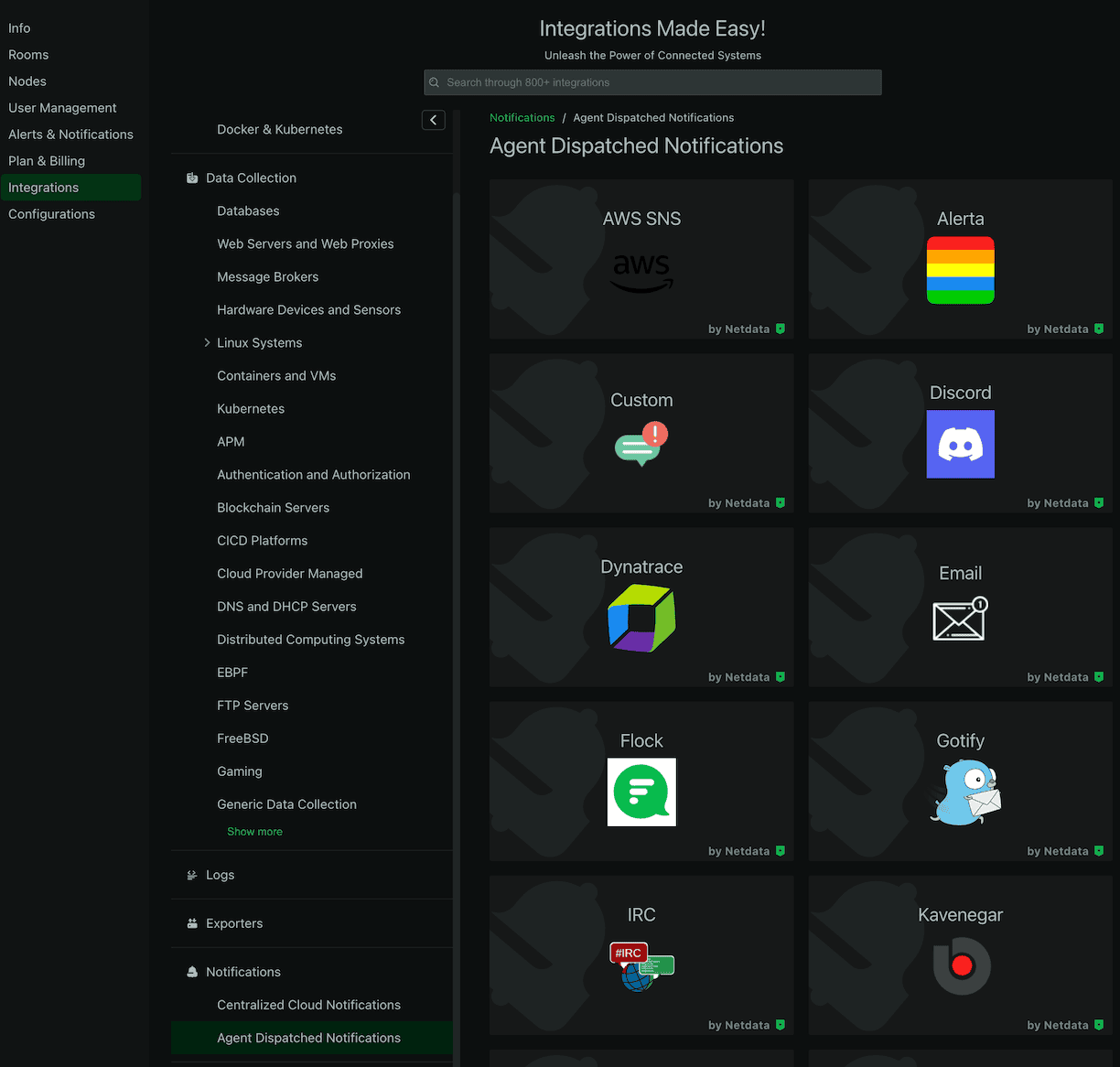The image size is (1120, 1067).
Task: Select the Databases category
Action: tap(248, 211)
